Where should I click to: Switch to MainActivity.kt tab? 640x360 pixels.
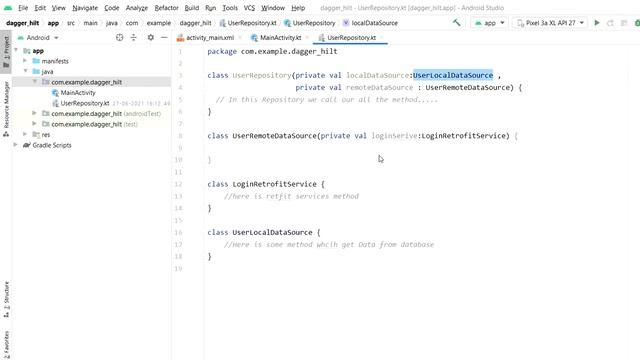pyautogui.click(x=280, y=38)
